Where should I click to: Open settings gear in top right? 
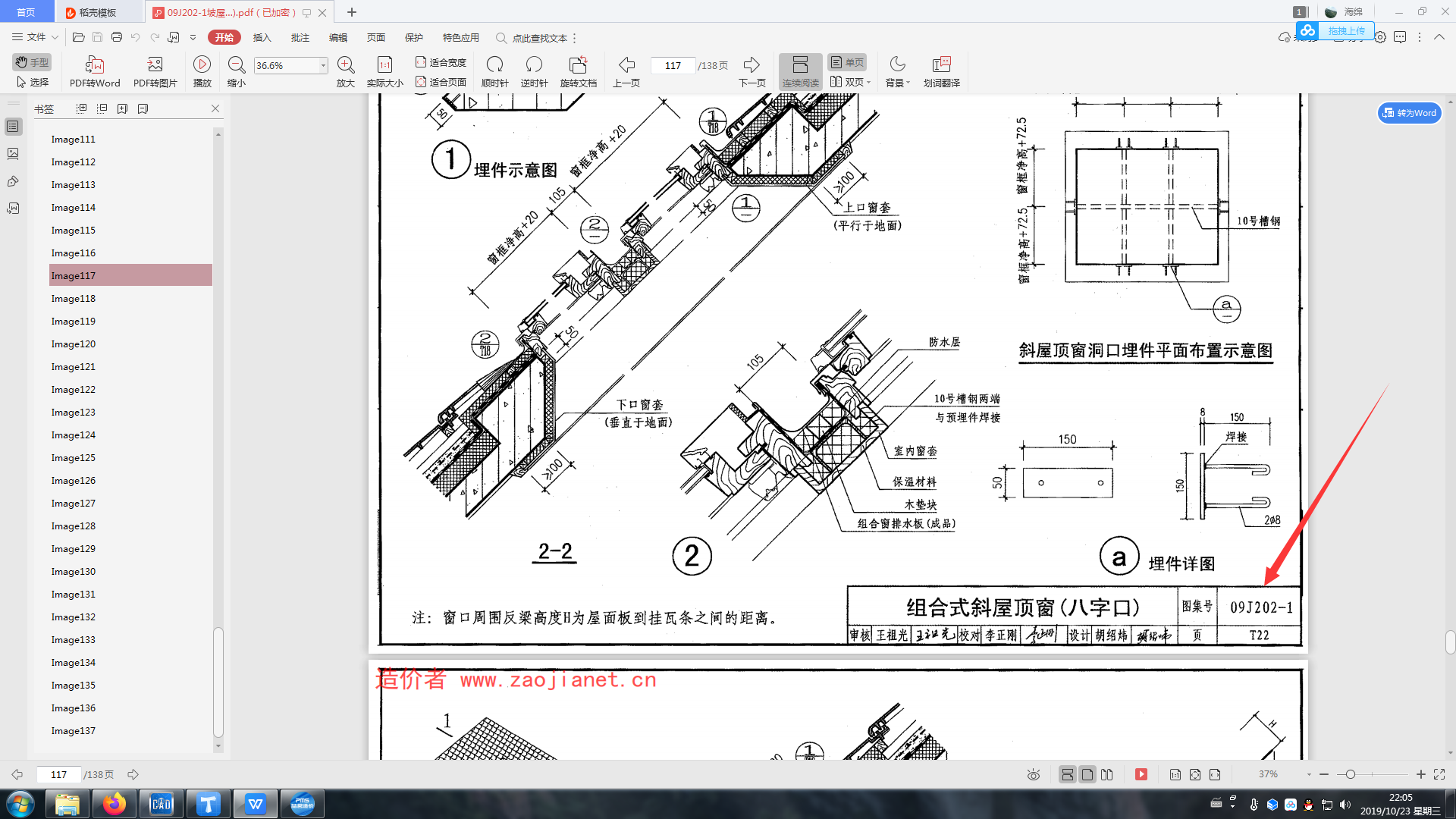(1380, 37)
